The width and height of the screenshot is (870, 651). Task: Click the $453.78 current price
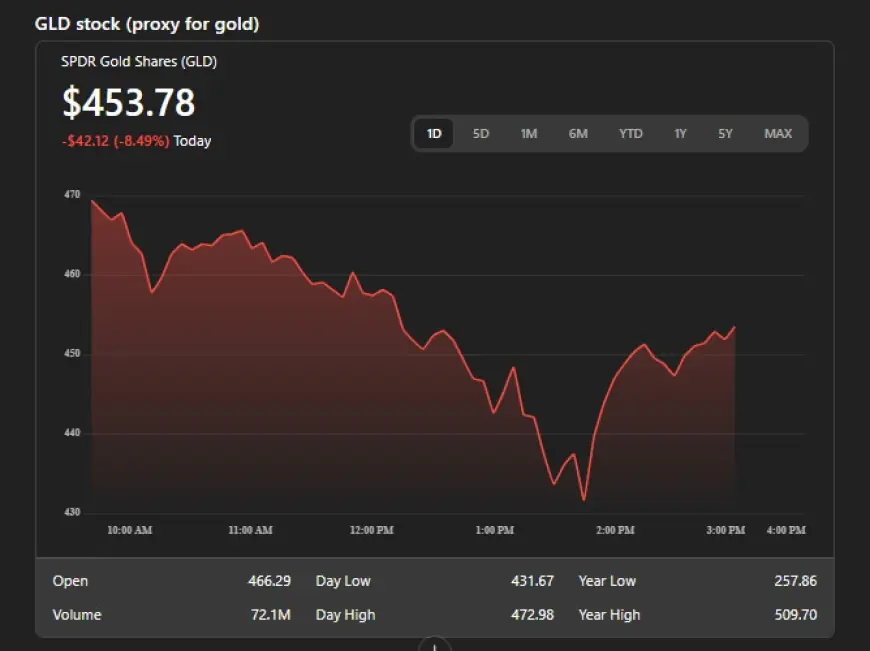coord(129,103)
